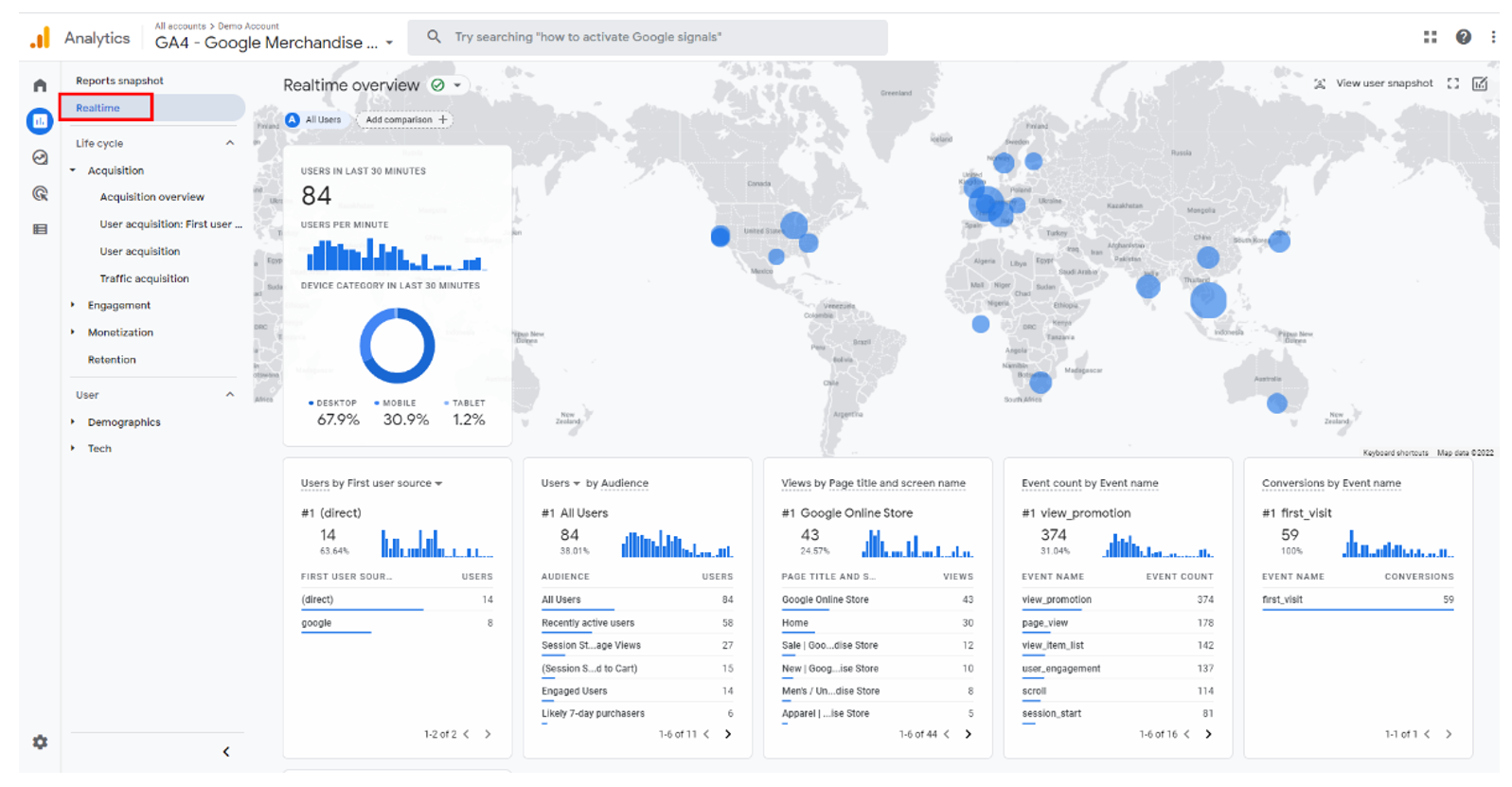Open Traffic acquisition report
This screenshot has height=787, width=1512.
pos(145,278)
